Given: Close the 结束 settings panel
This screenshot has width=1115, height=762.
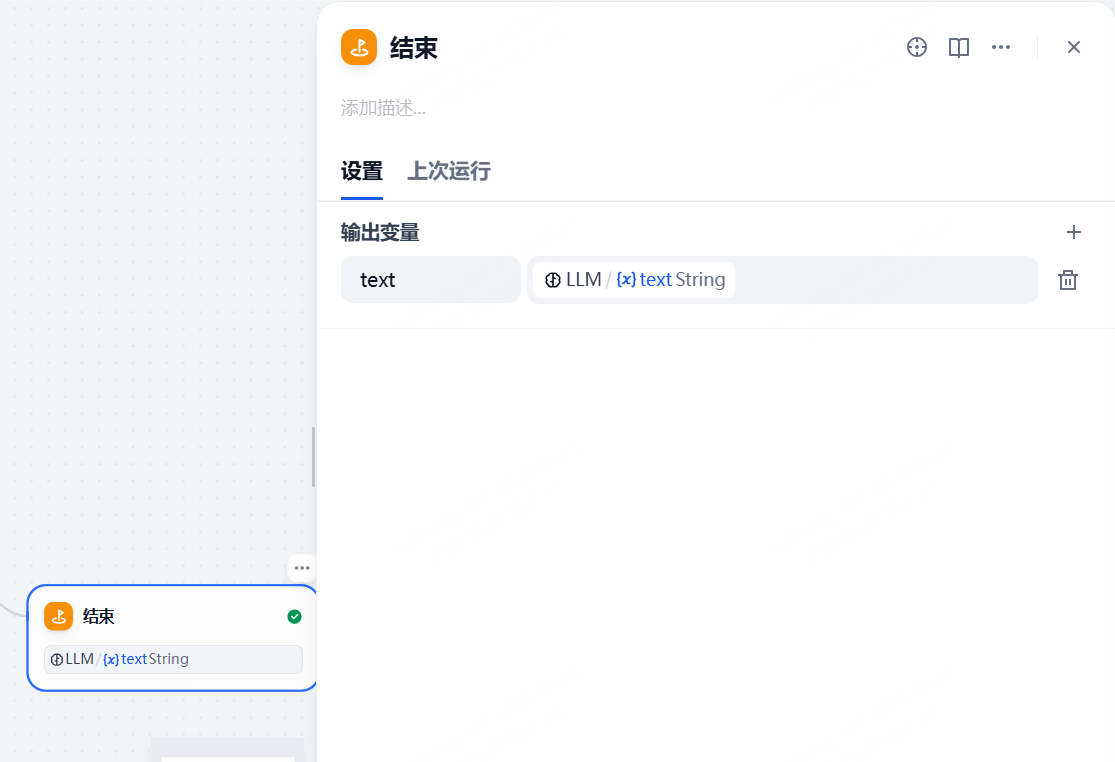Looking at the screenshot, I should pyautogui.click(x=1073, y=47).
